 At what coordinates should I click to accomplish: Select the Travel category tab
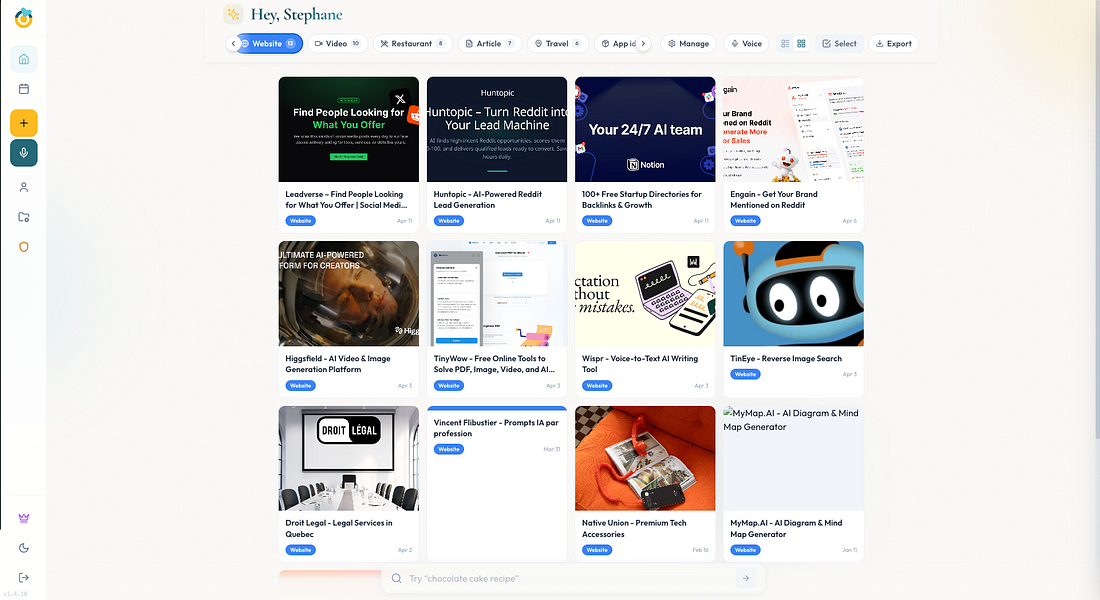(558, 44)
